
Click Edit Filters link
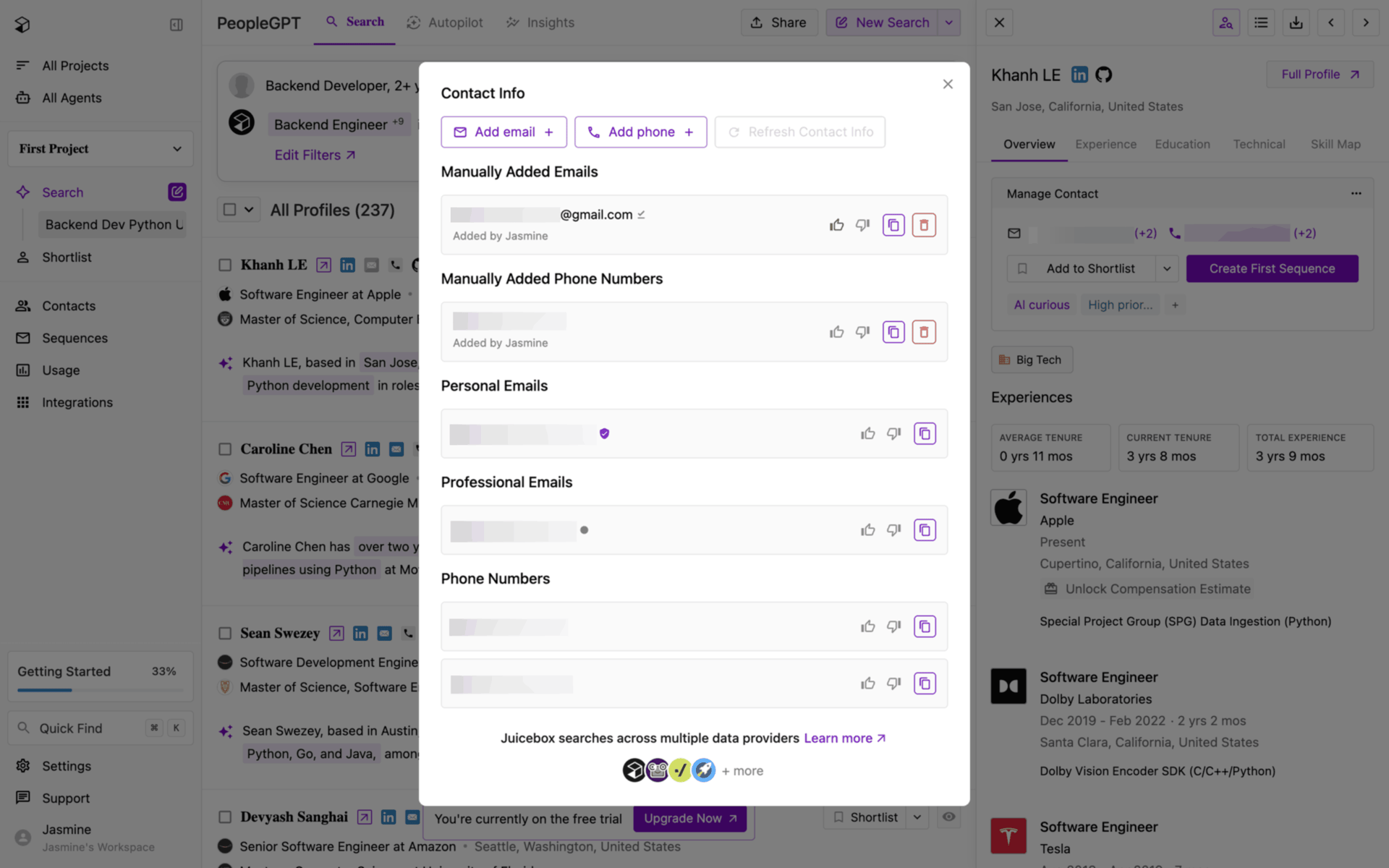(x=315, y=155)
